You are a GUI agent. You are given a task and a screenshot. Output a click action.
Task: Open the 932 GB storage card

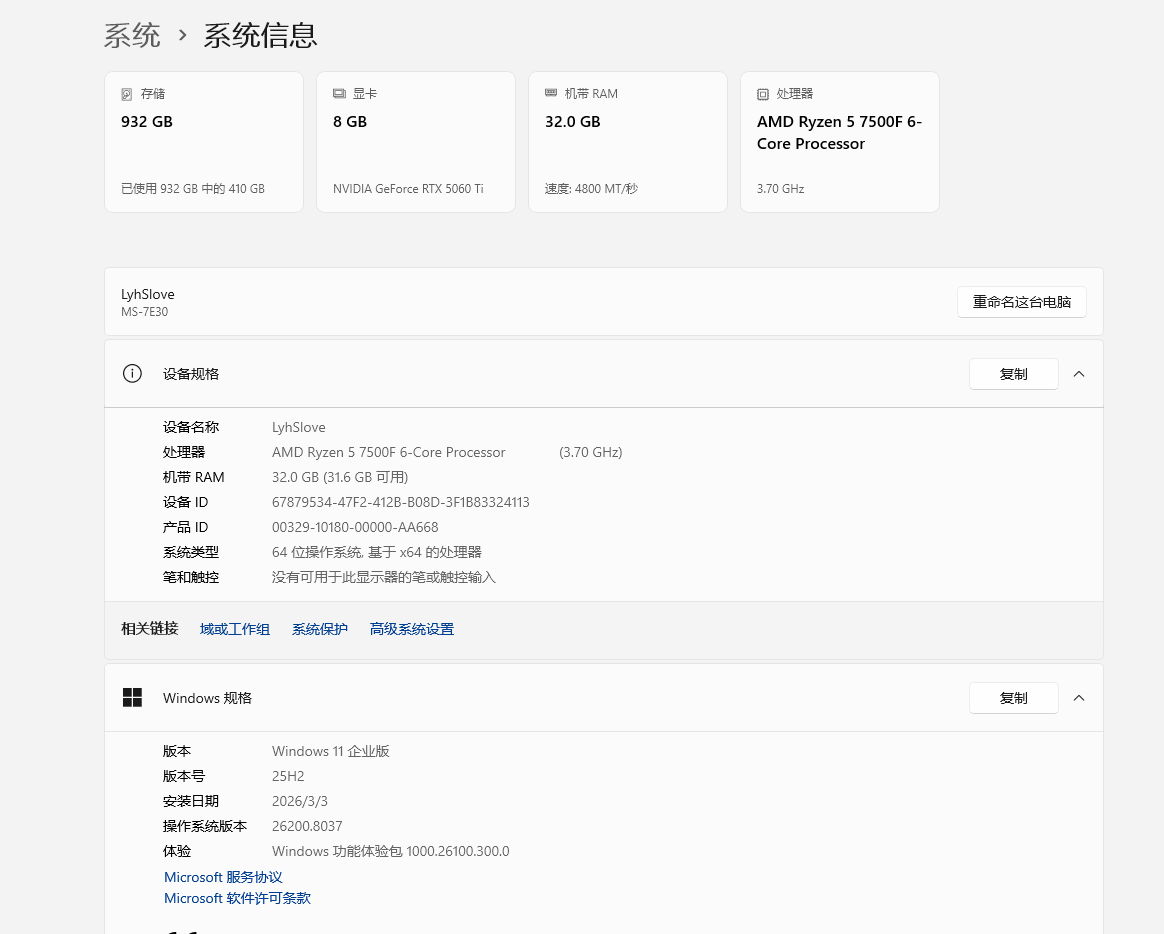204,142
